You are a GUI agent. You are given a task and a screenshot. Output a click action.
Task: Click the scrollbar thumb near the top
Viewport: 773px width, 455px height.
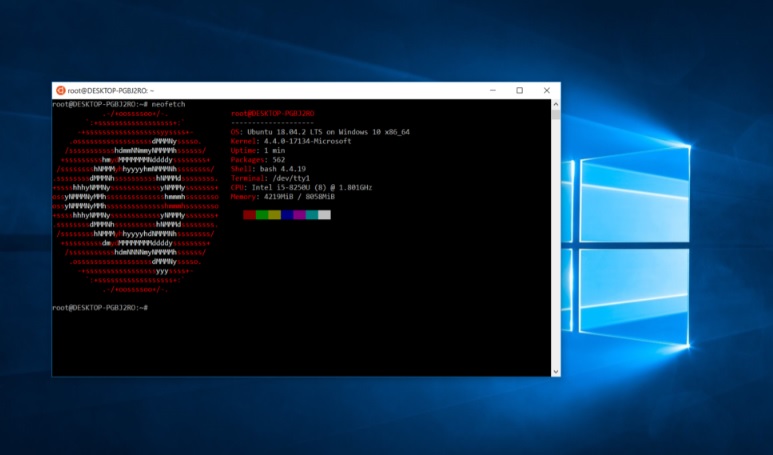pyautogui.click(x=556, y=114)
